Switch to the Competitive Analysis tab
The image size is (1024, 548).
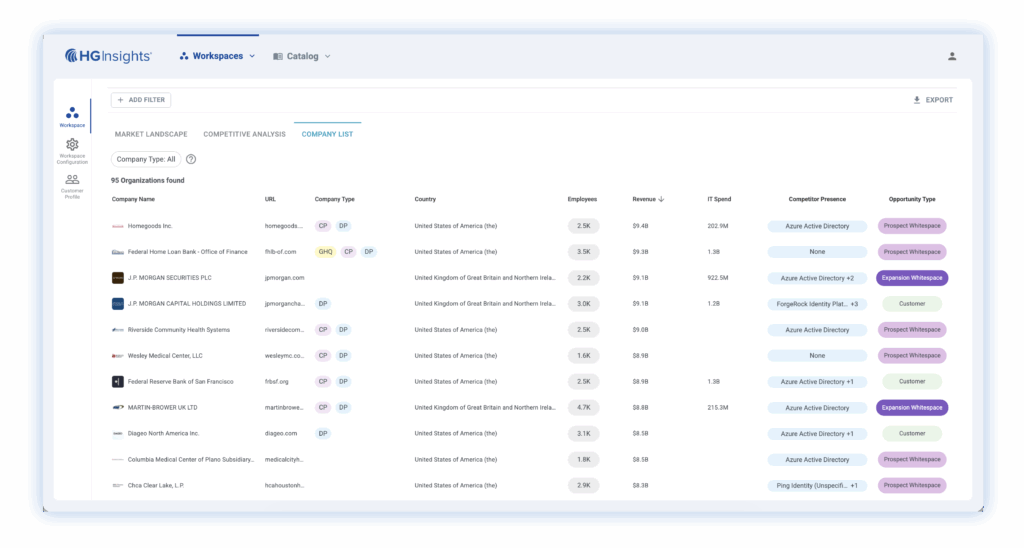click(x=244, y=134)
